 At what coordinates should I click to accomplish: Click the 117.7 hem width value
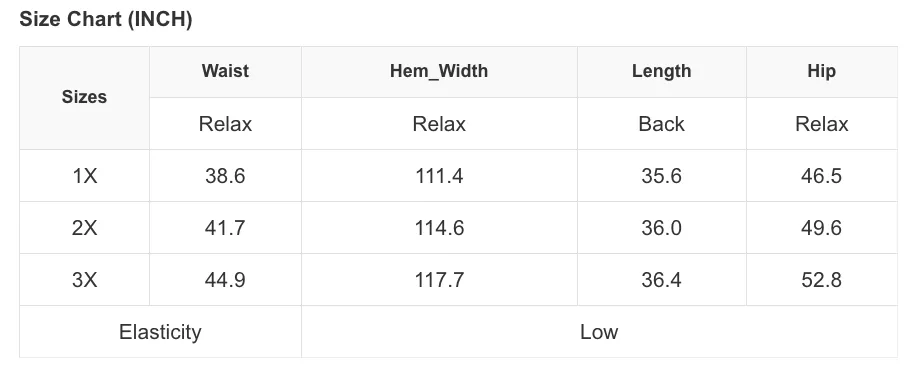pos(439,280)
